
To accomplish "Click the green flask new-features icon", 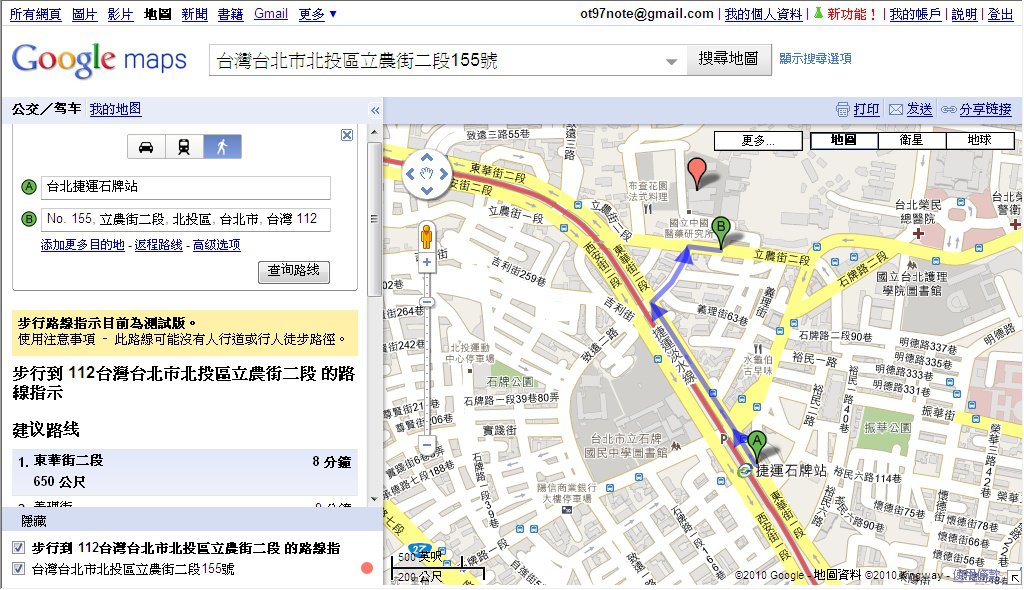I will [x=818, y=13].
